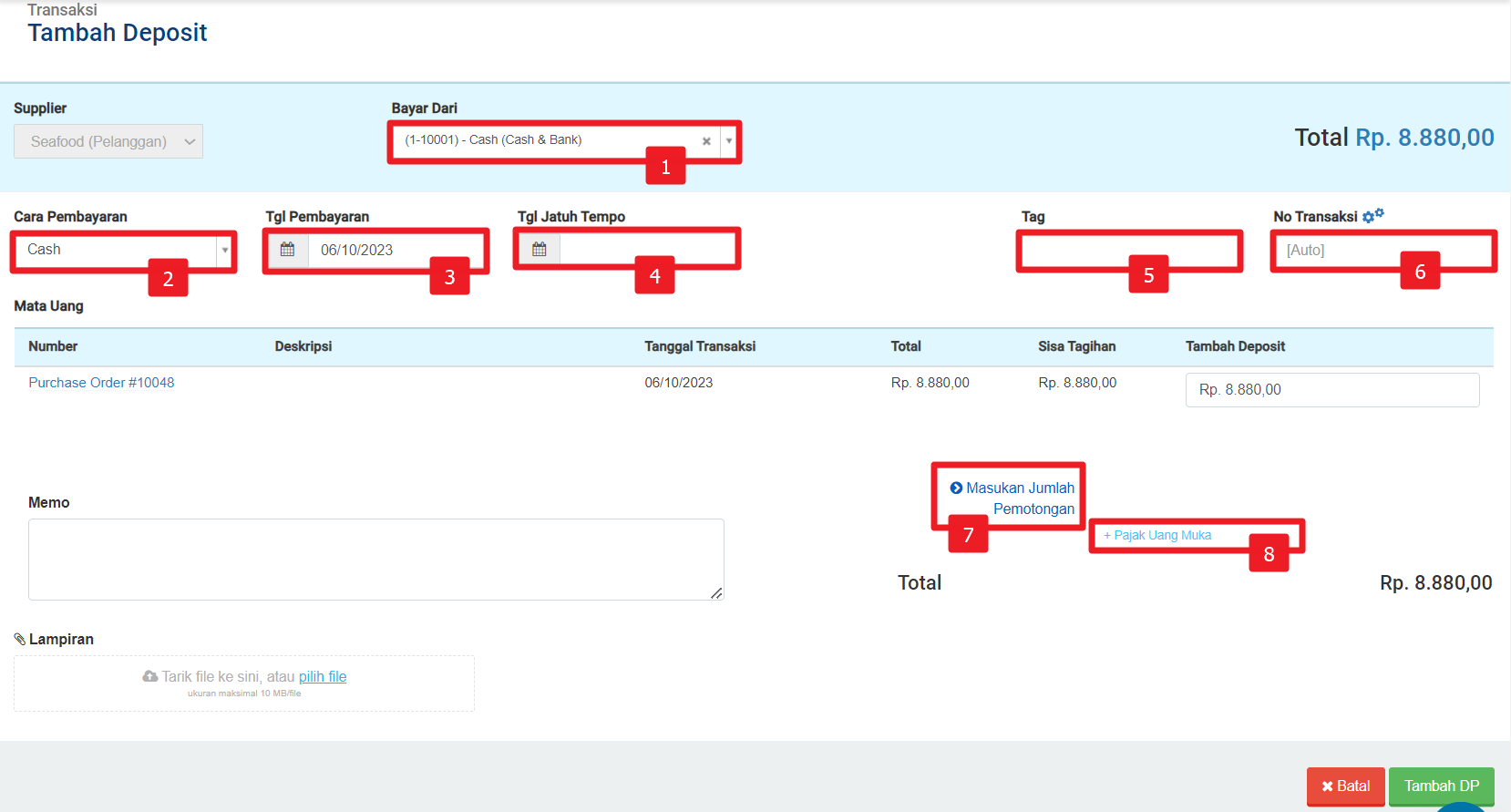Click the red Batal button

pyautogui.click(x=1346, y=786)
